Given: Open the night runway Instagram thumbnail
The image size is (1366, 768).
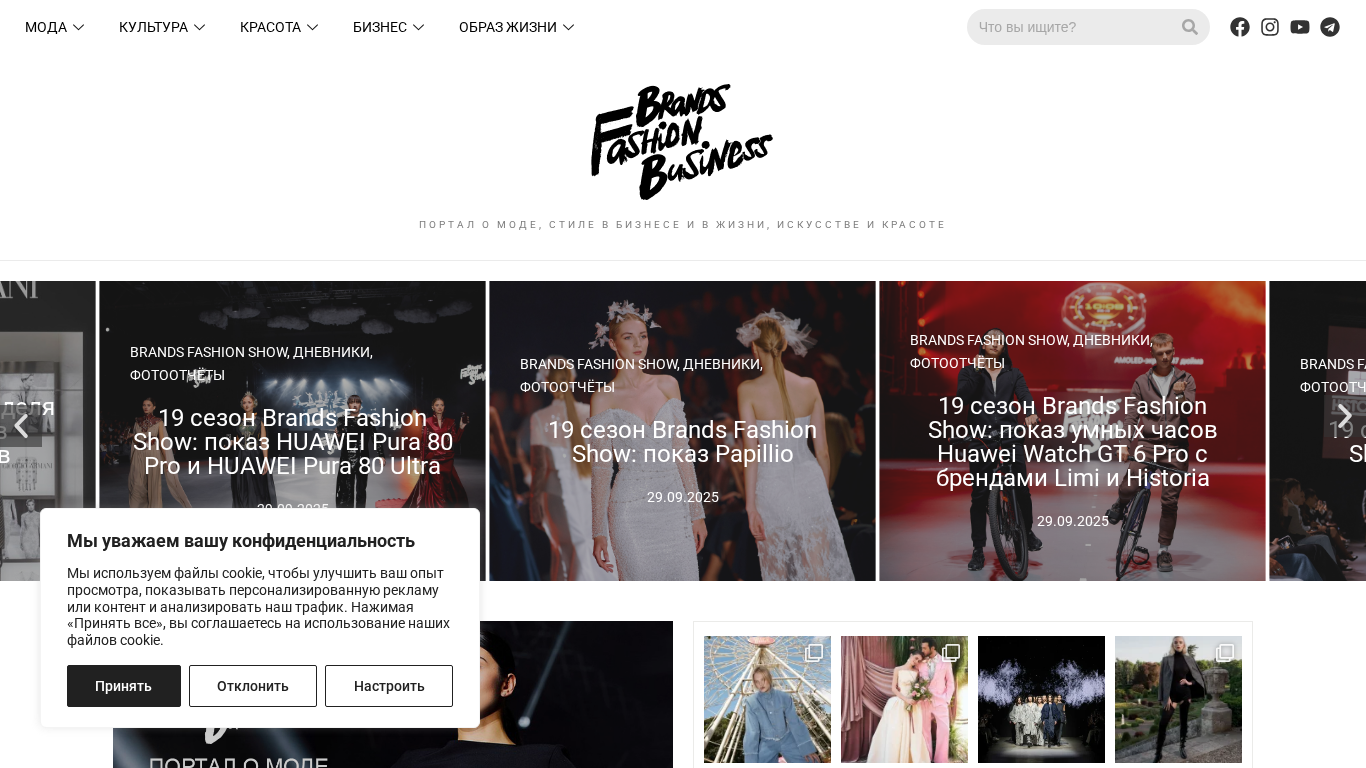Looking at the screenshot, I should (1041, 699).
